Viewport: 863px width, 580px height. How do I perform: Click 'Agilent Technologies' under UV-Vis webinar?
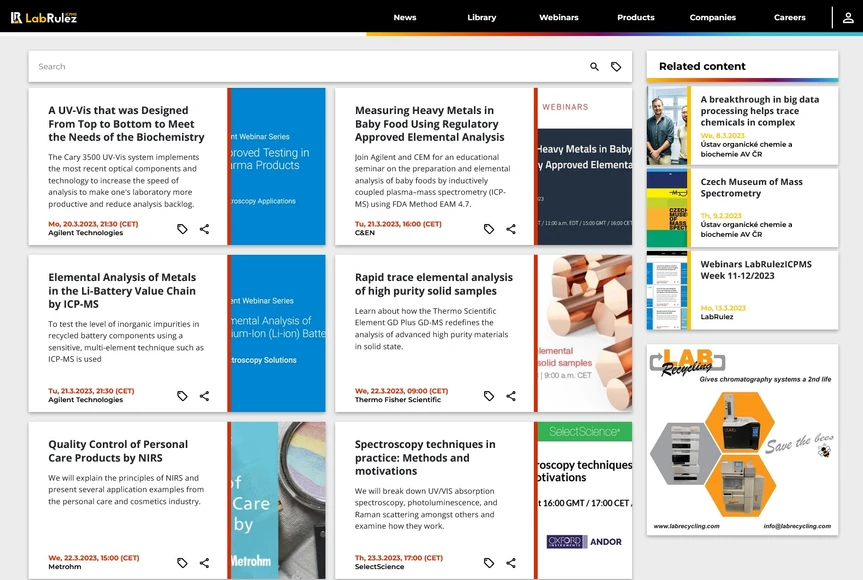[85, 233]
